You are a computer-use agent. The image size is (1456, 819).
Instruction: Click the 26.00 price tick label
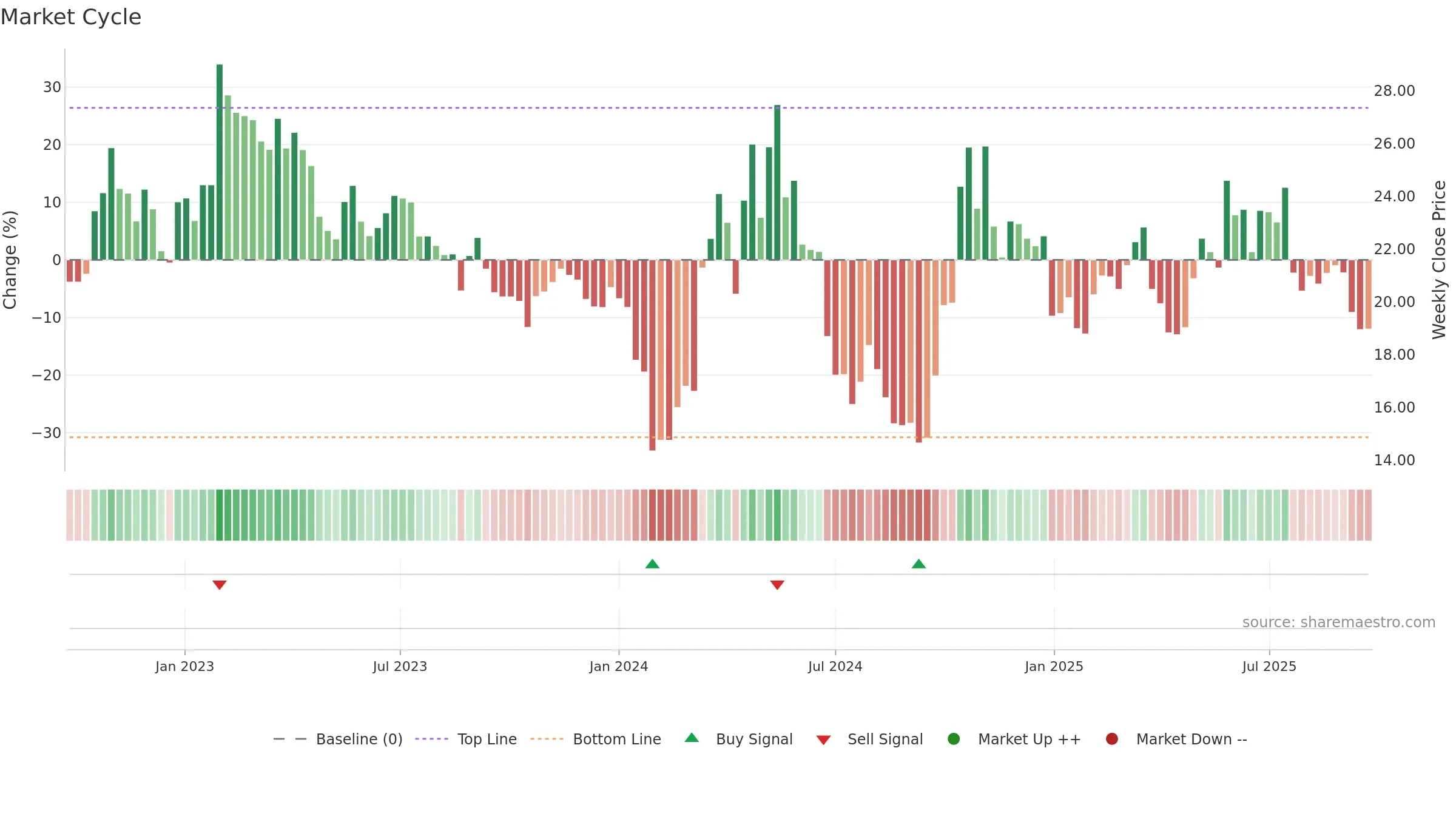1394,143
